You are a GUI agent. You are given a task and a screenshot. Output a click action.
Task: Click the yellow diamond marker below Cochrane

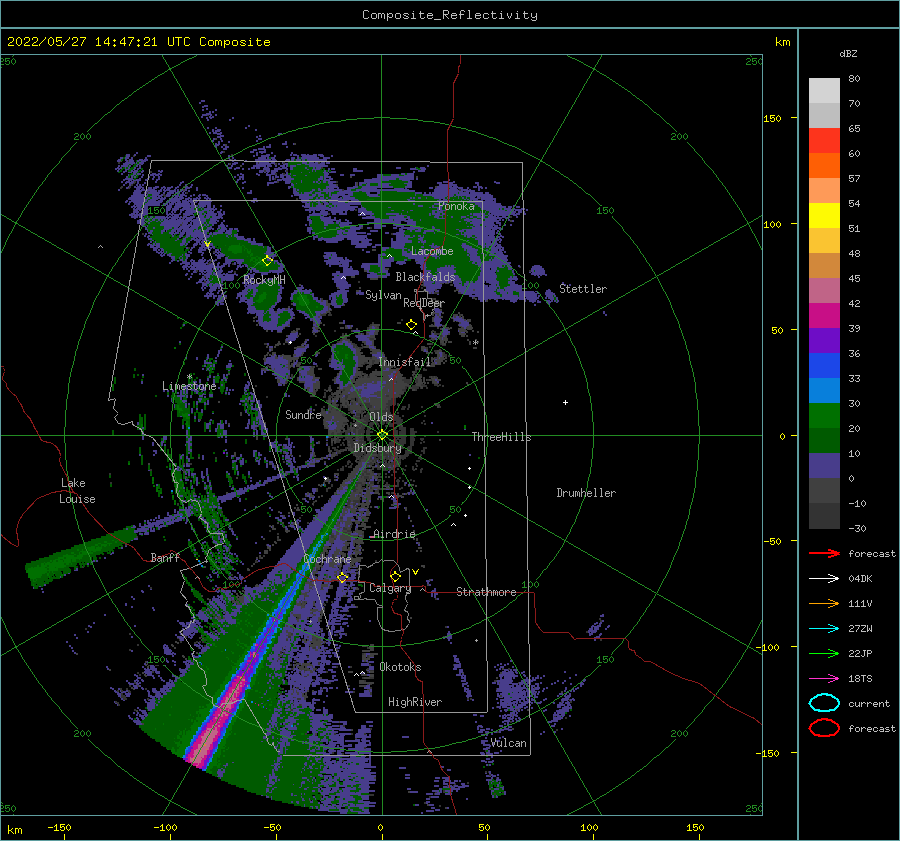coord(343,577)
